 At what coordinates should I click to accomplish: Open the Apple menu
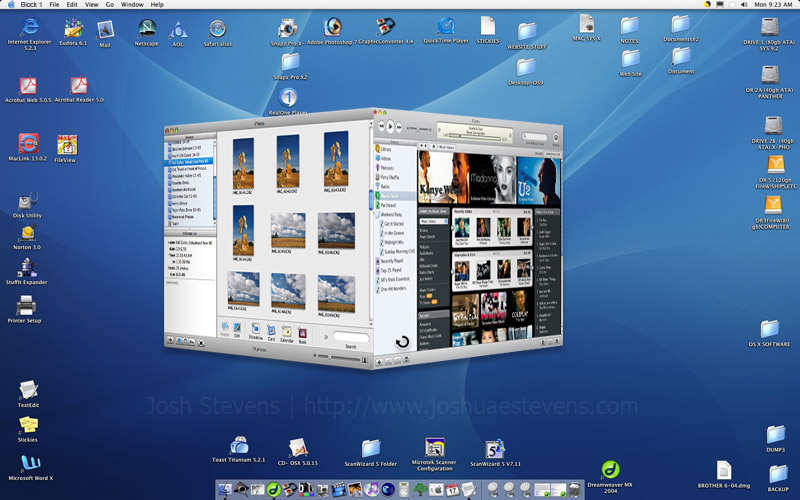click(x=11, y=4)
